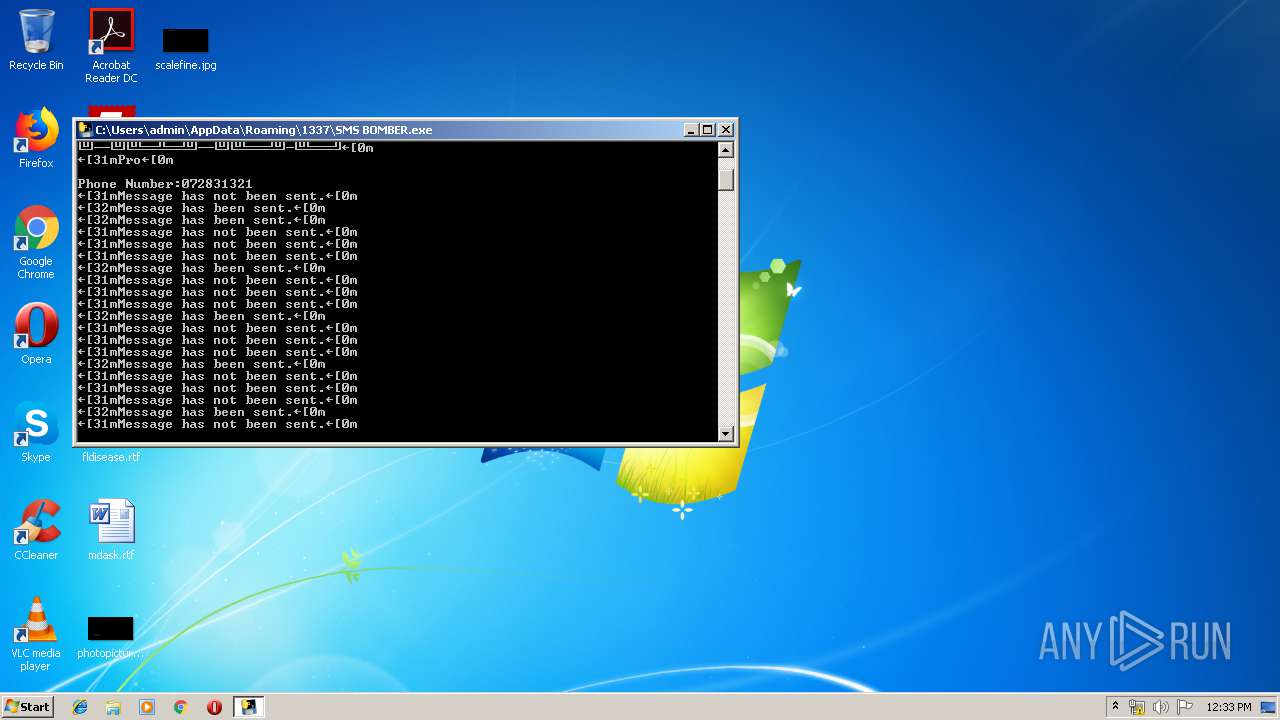Screen dimensions: 1280x720
Task: Close the SMS BOMBER console window
Action: 726,130
